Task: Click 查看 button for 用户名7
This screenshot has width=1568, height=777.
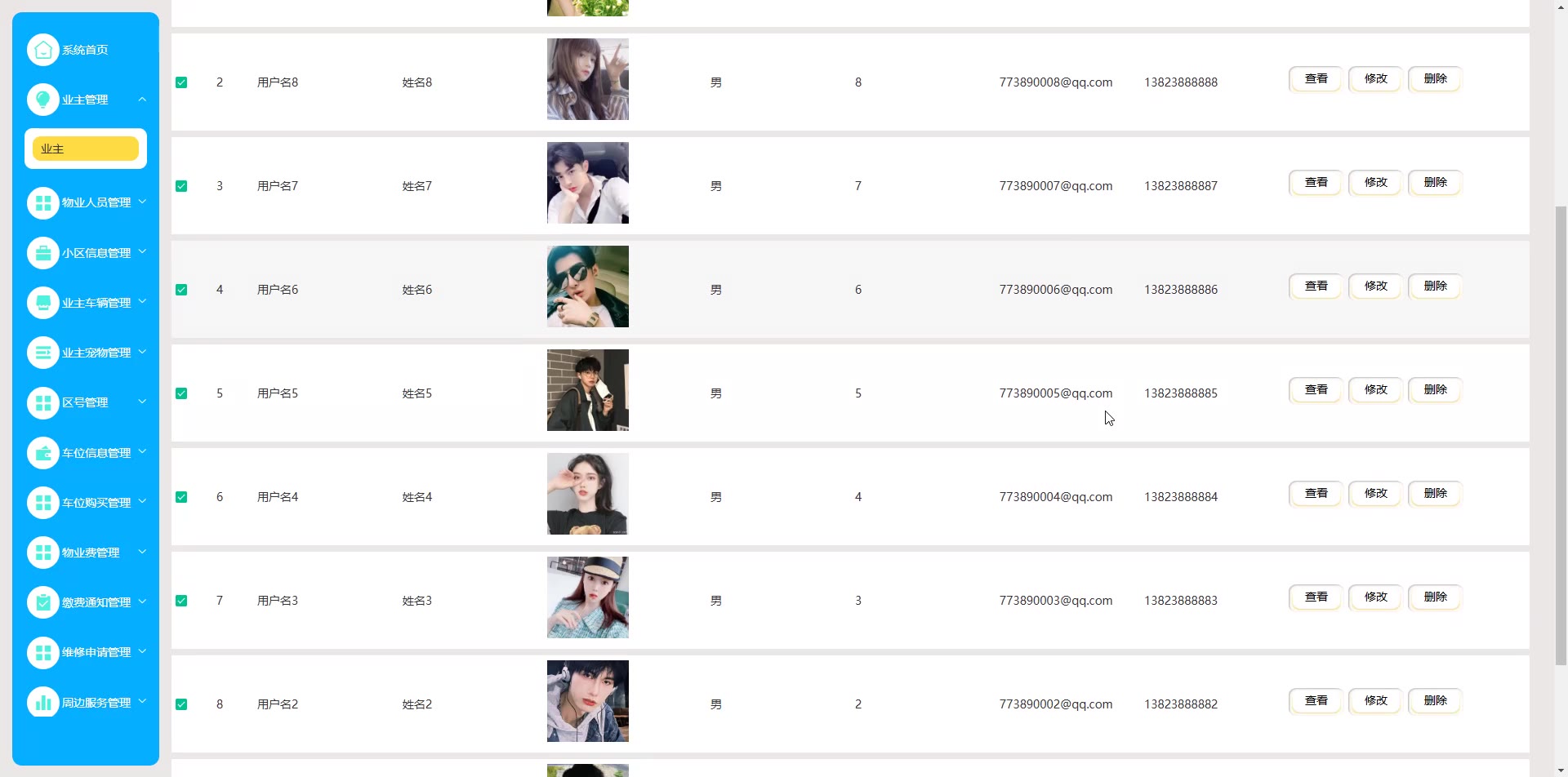Action: point(1316,183)
